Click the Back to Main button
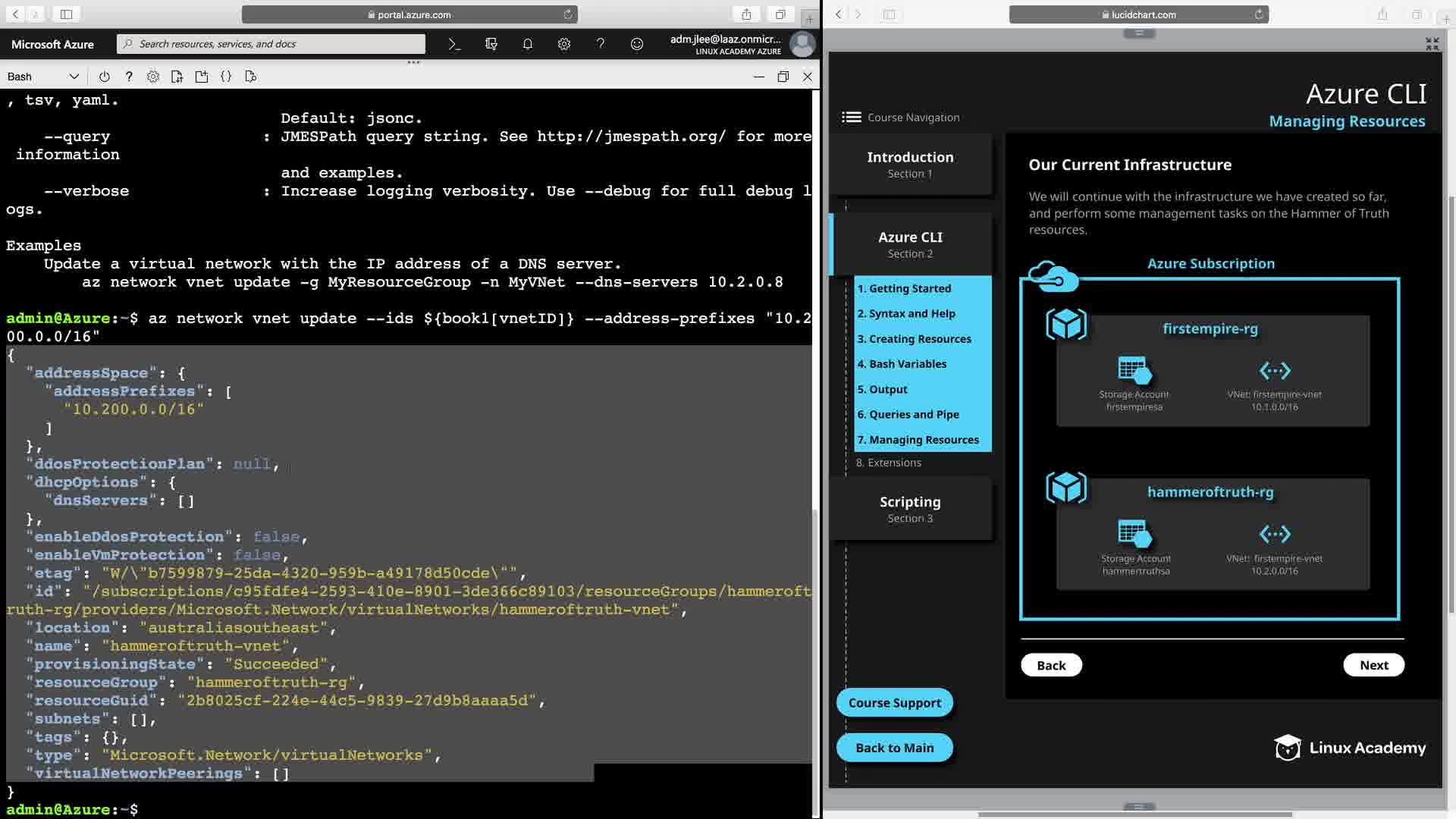The image size is (1456, 819). (x=894, y=748)
